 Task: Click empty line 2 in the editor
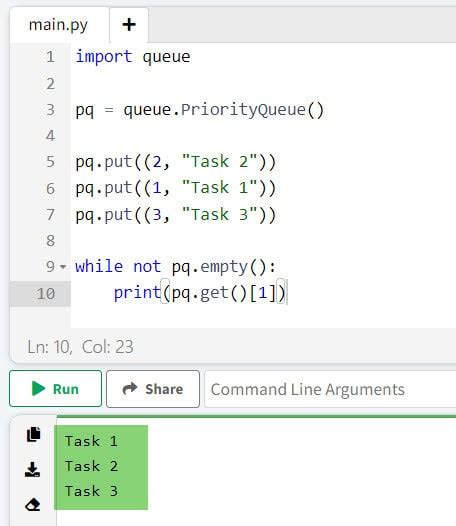click(x=263, y=84)
